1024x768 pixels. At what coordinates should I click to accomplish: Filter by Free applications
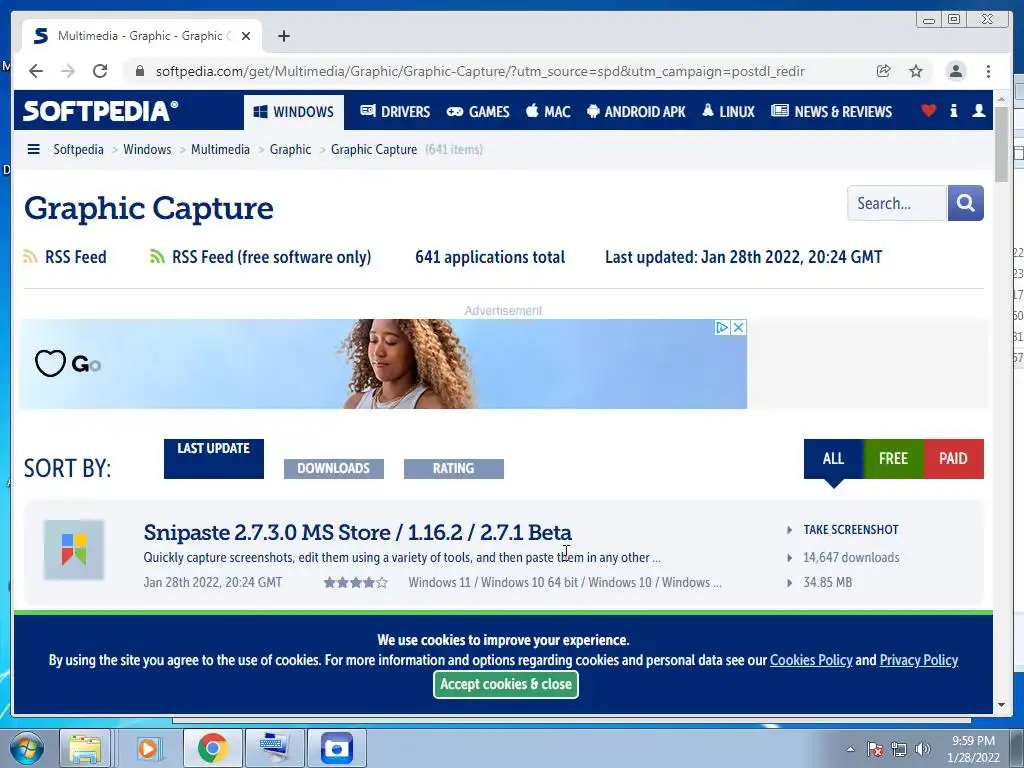pos(893,458)
